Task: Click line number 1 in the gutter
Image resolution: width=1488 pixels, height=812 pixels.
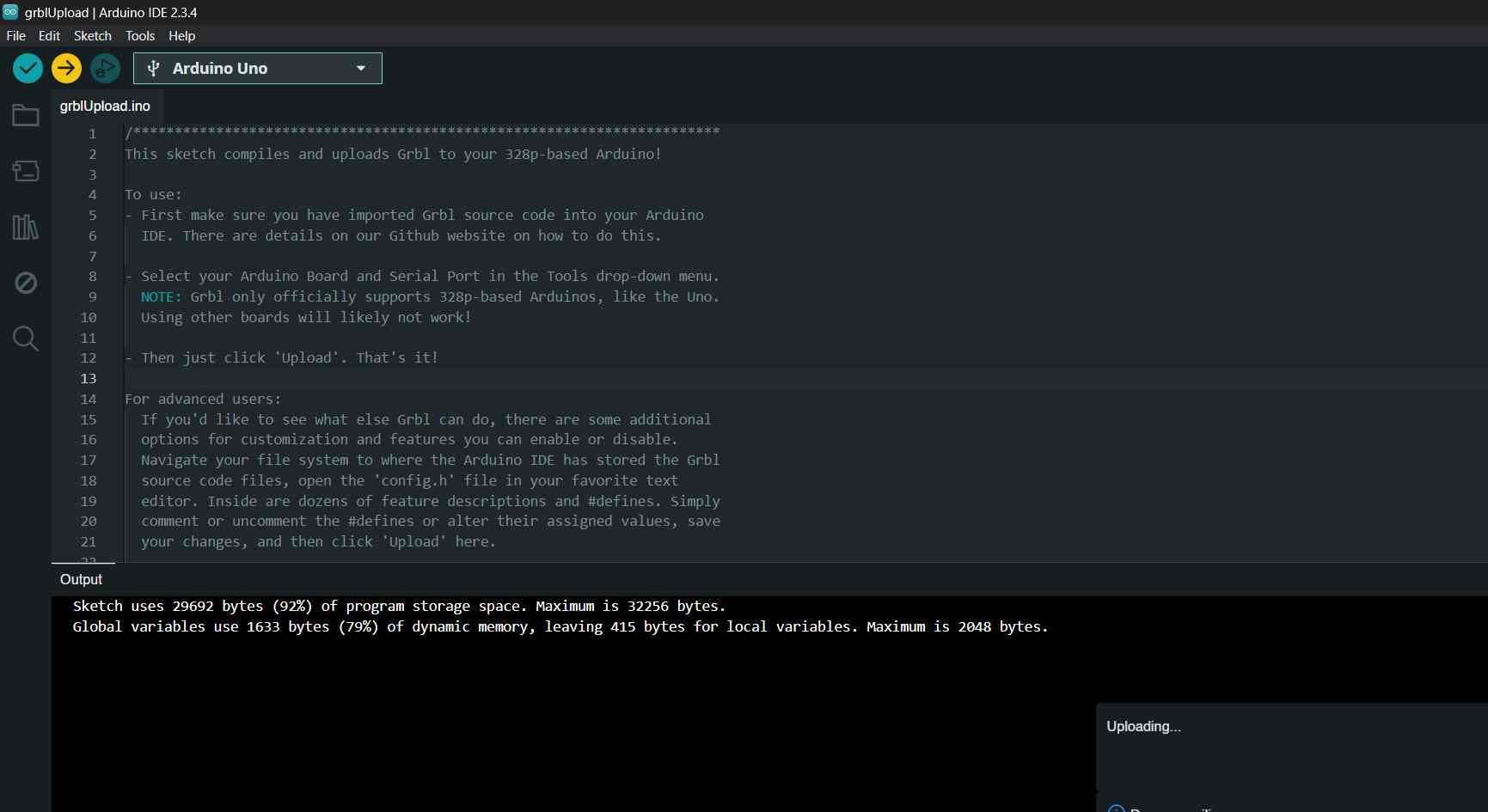Action: [x=92, y=134]
